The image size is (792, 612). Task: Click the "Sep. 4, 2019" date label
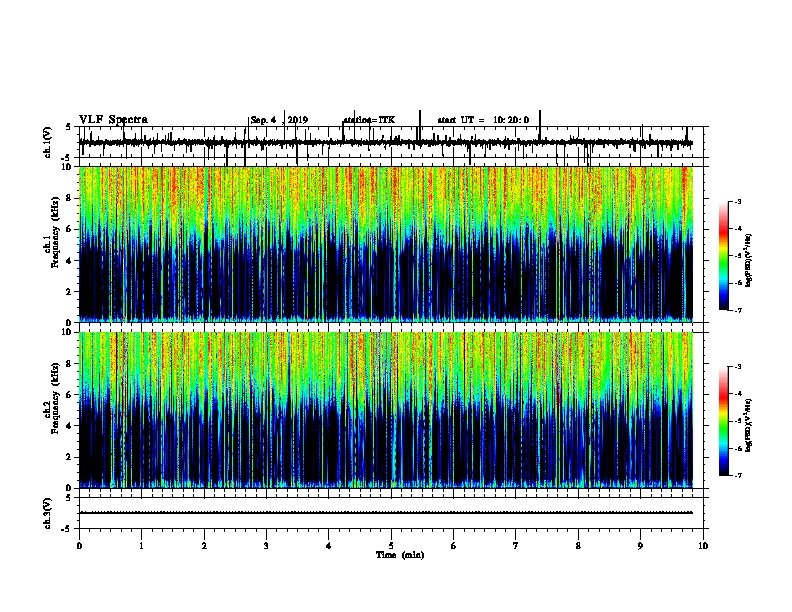[279, 120]
